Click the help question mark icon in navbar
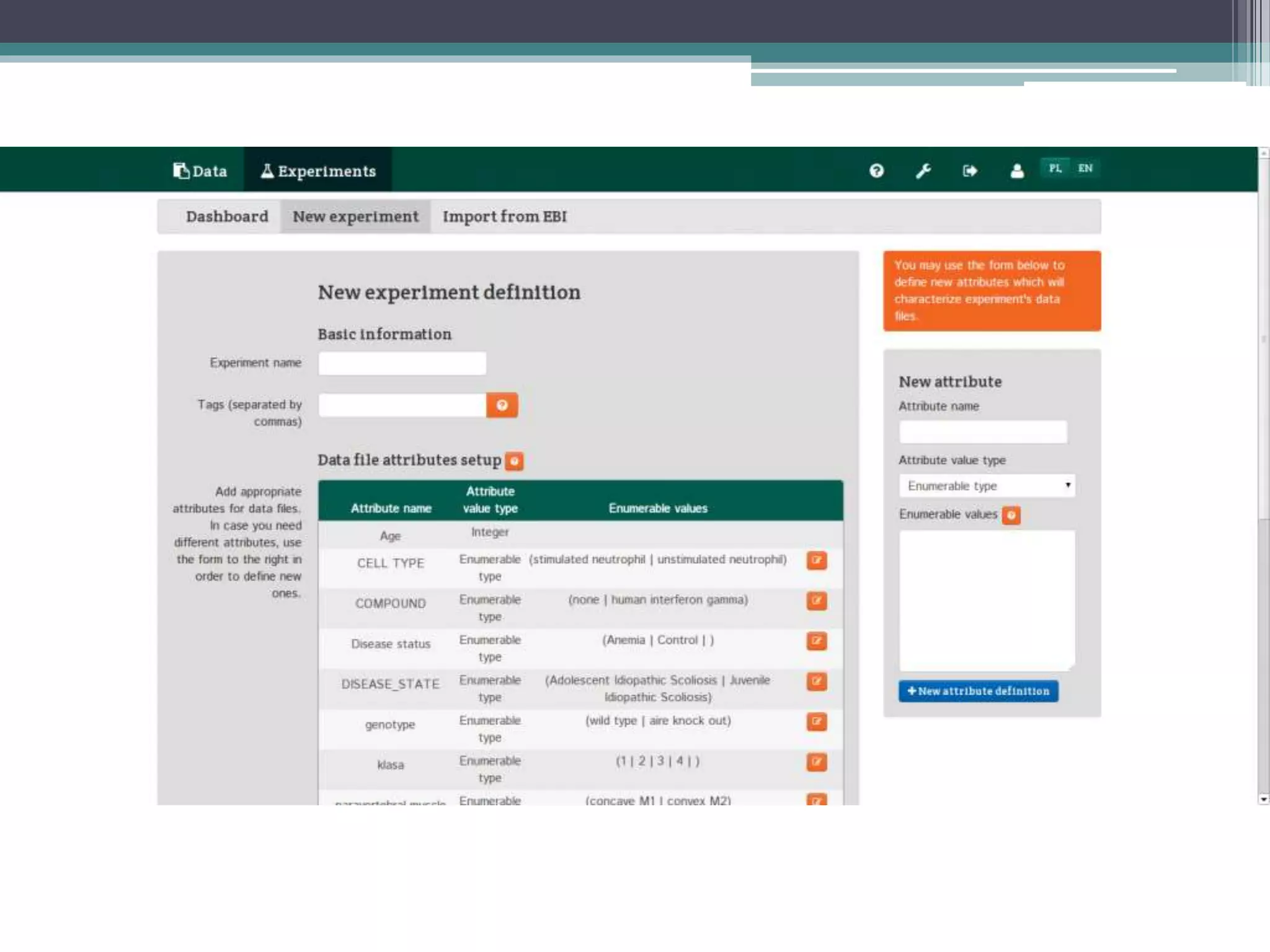 (876, 170)
